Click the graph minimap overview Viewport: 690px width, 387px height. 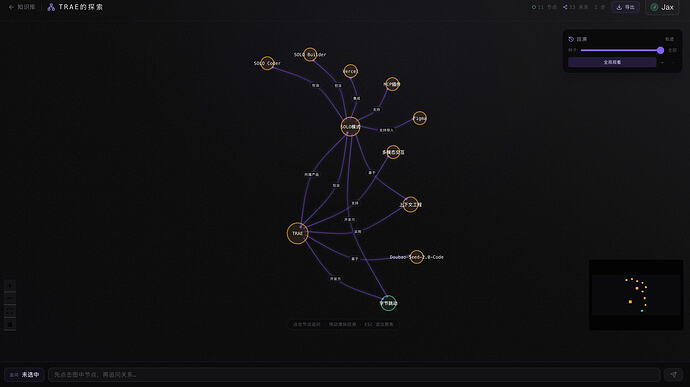point(636,295)
